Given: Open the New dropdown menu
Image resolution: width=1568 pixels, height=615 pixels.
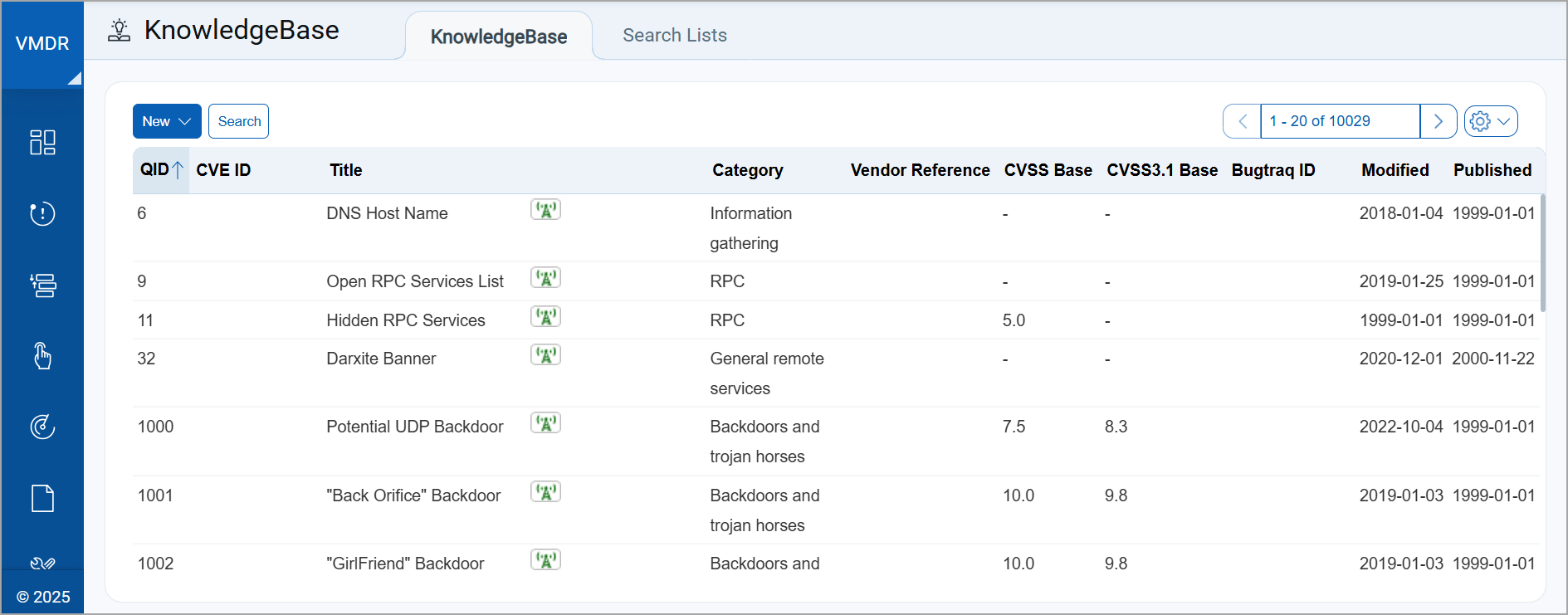Looking at the screenshot, I should (x=167, y=121).
